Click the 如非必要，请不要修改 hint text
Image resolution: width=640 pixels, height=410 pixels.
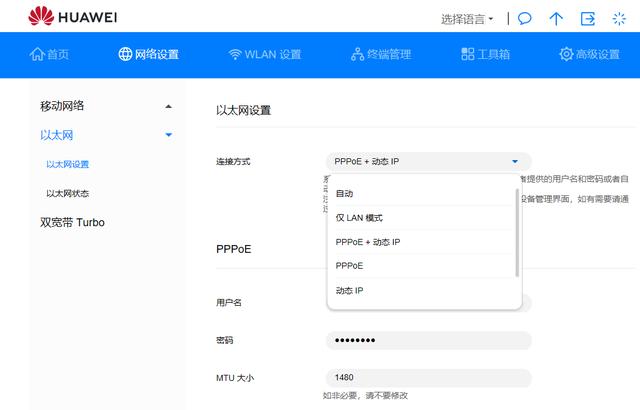pos(365,395)
